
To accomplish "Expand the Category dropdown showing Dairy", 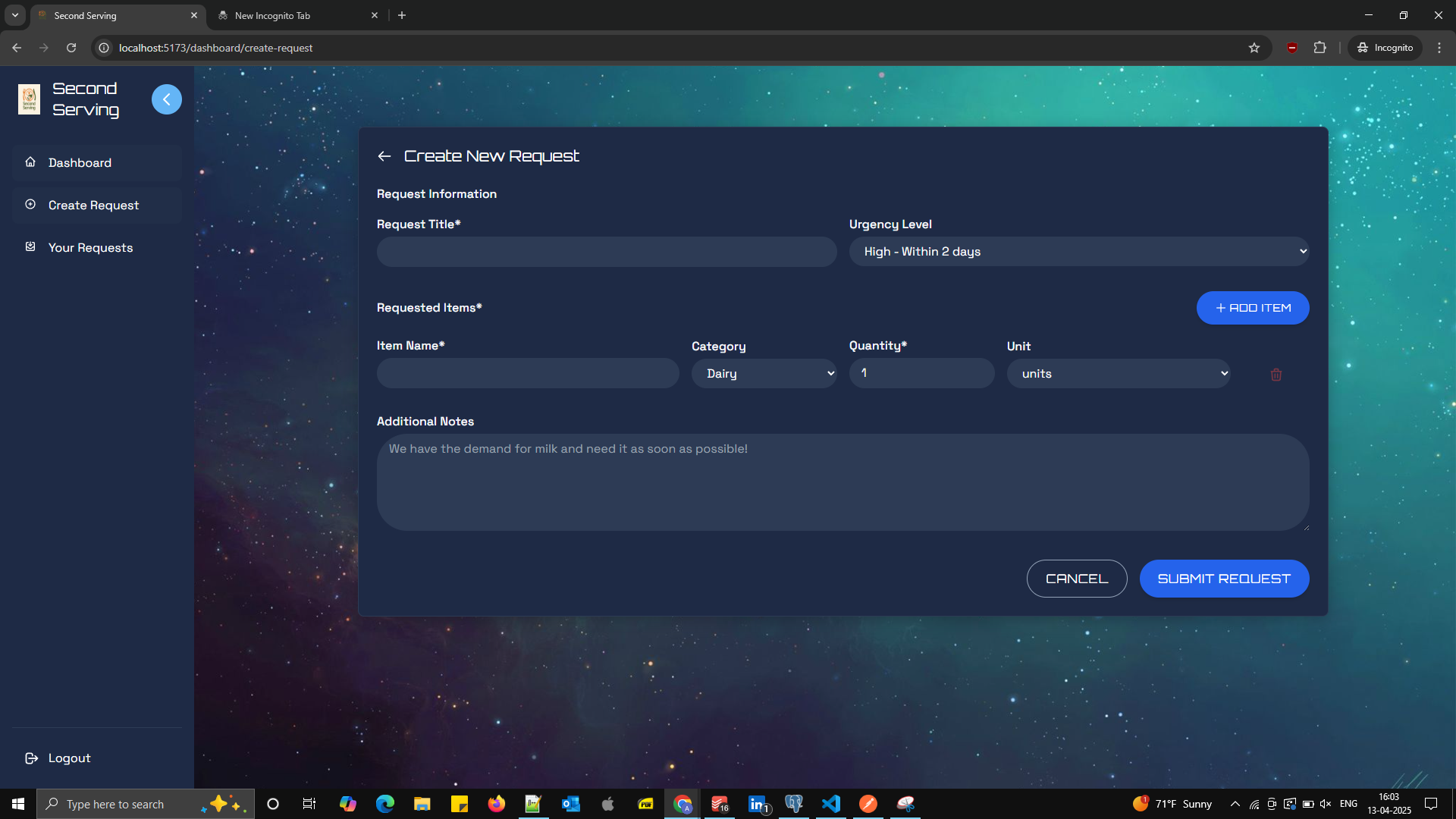I will click(764, 374).
